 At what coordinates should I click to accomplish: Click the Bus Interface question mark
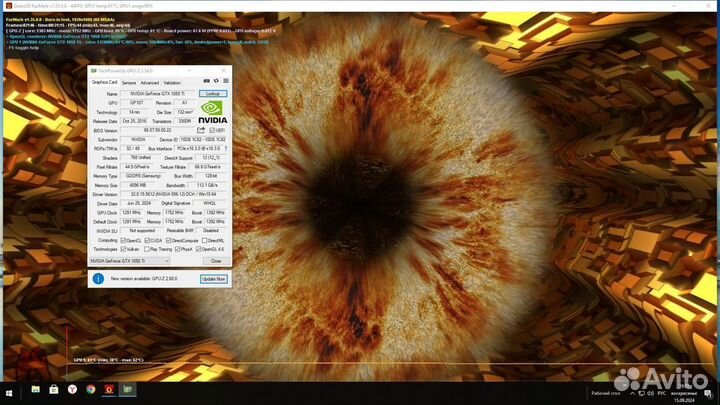[226, 147]
